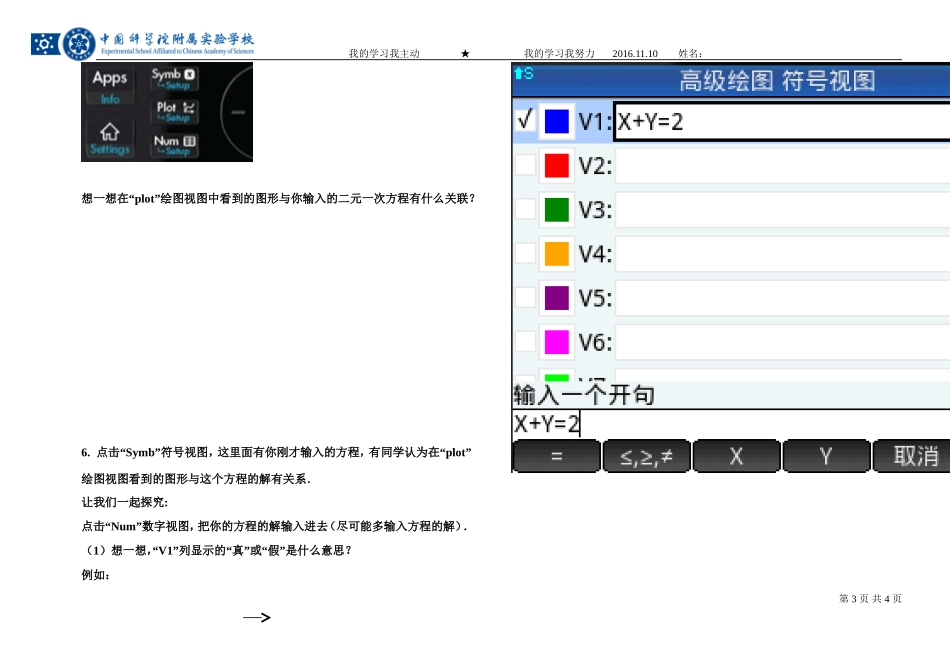The image size is (950, 672).
Task: Tap the Plot key on calculator keypad
Action: point(174,111)
